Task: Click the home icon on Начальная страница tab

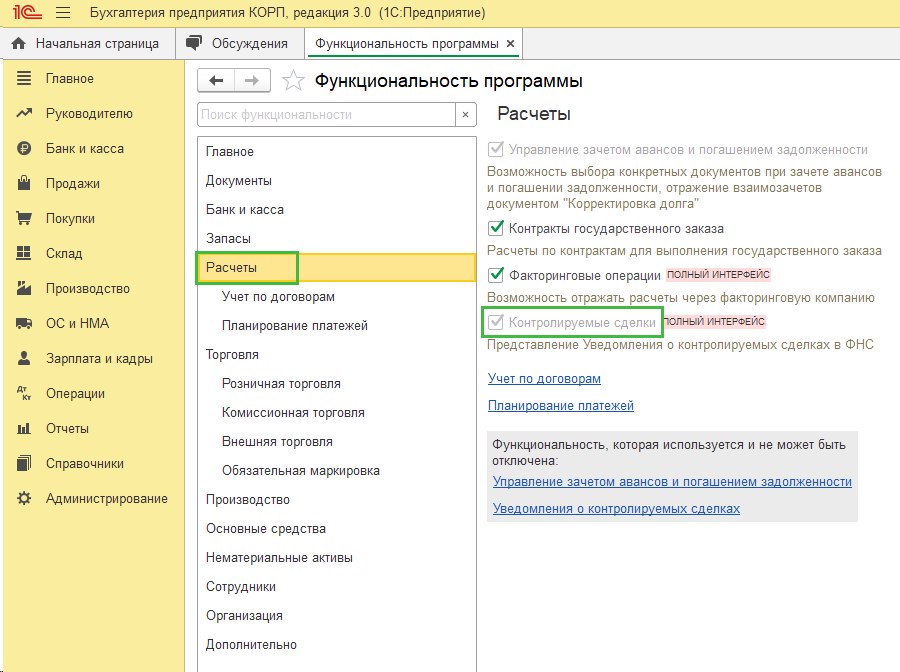Action: tap(18, 44)
